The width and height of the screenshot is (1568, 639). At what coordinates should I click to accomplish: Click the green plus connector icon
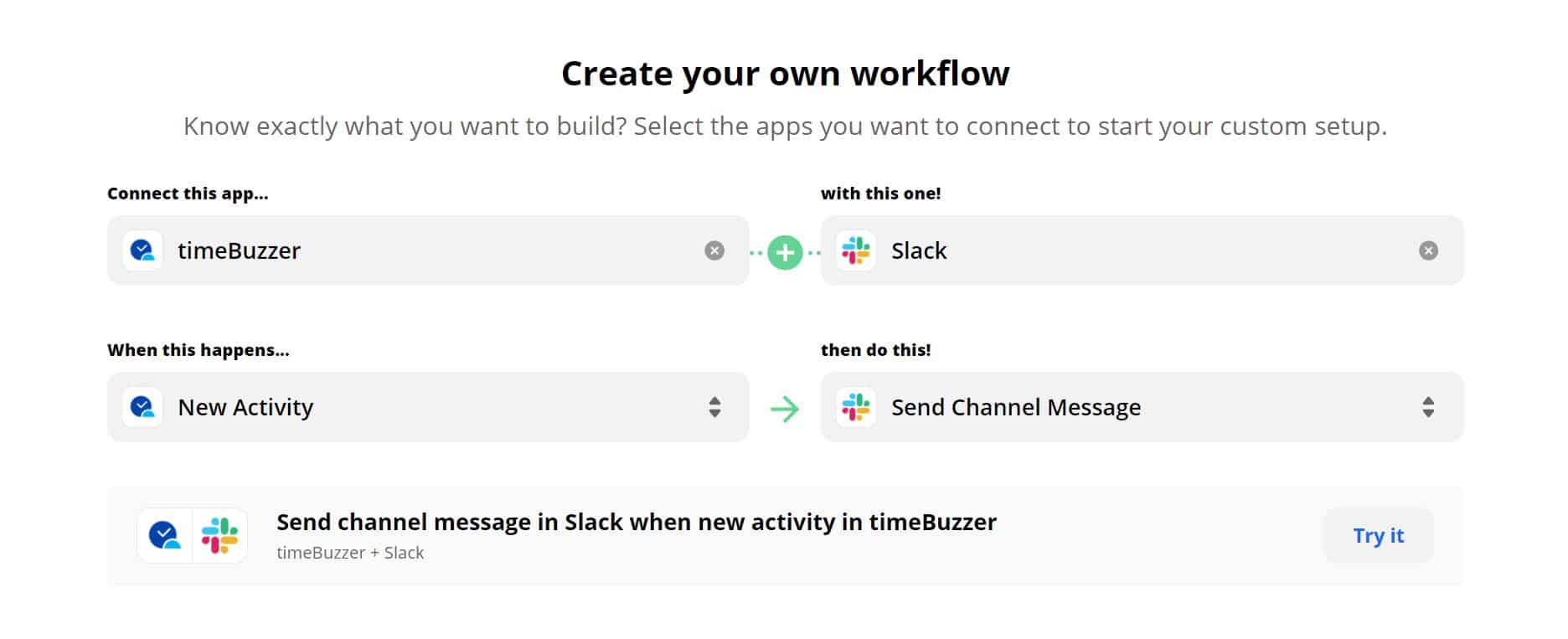[785, 252]
